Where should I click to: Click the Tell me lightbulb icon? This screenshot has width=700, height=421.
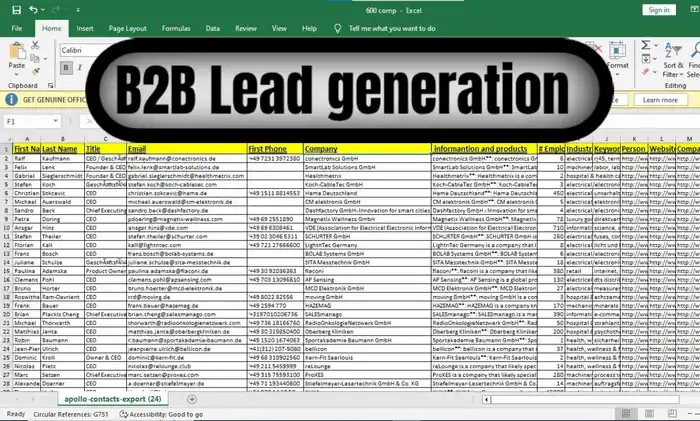[338, 29]
